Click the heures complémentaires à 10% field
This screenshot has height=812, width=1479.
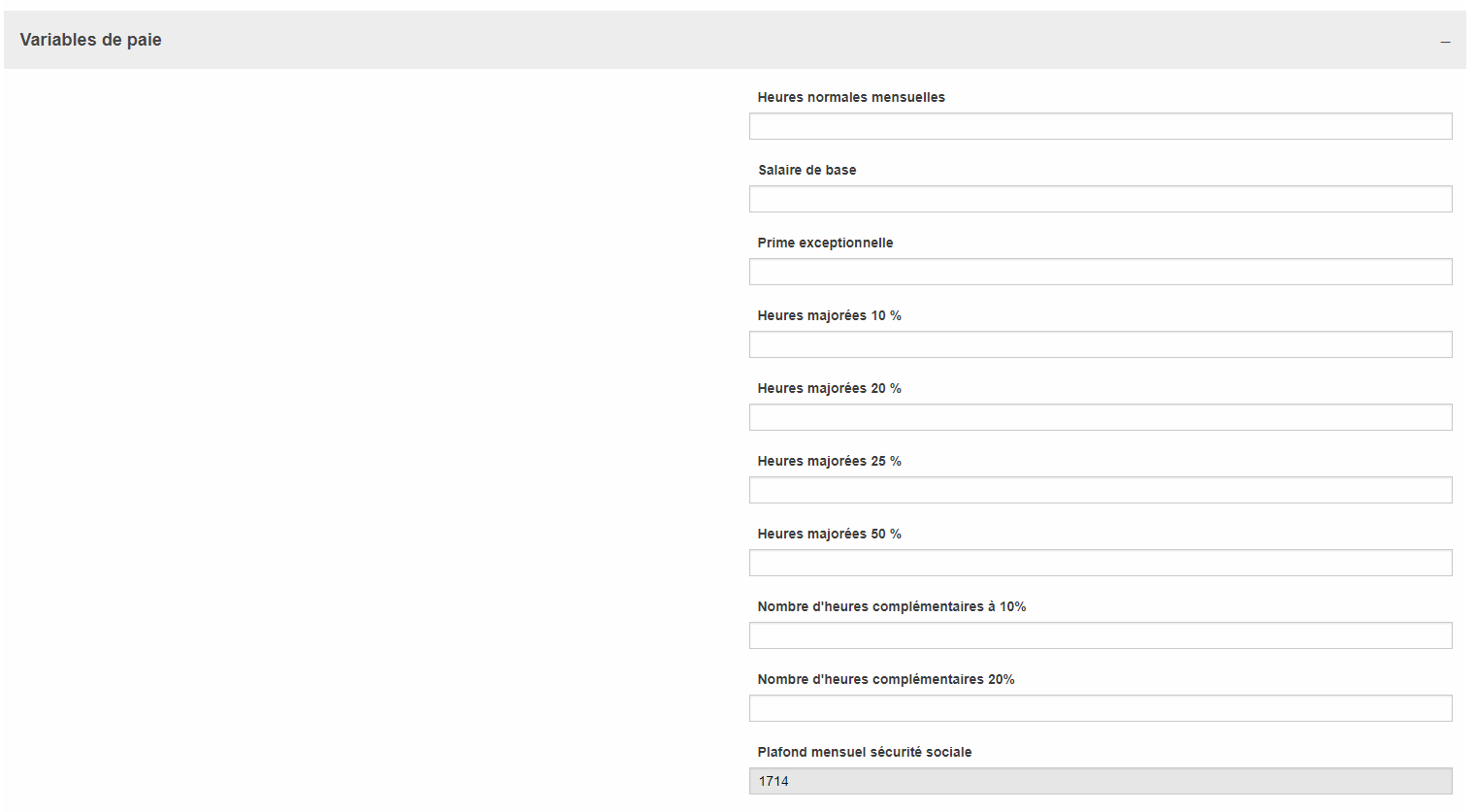(1101, 635)
